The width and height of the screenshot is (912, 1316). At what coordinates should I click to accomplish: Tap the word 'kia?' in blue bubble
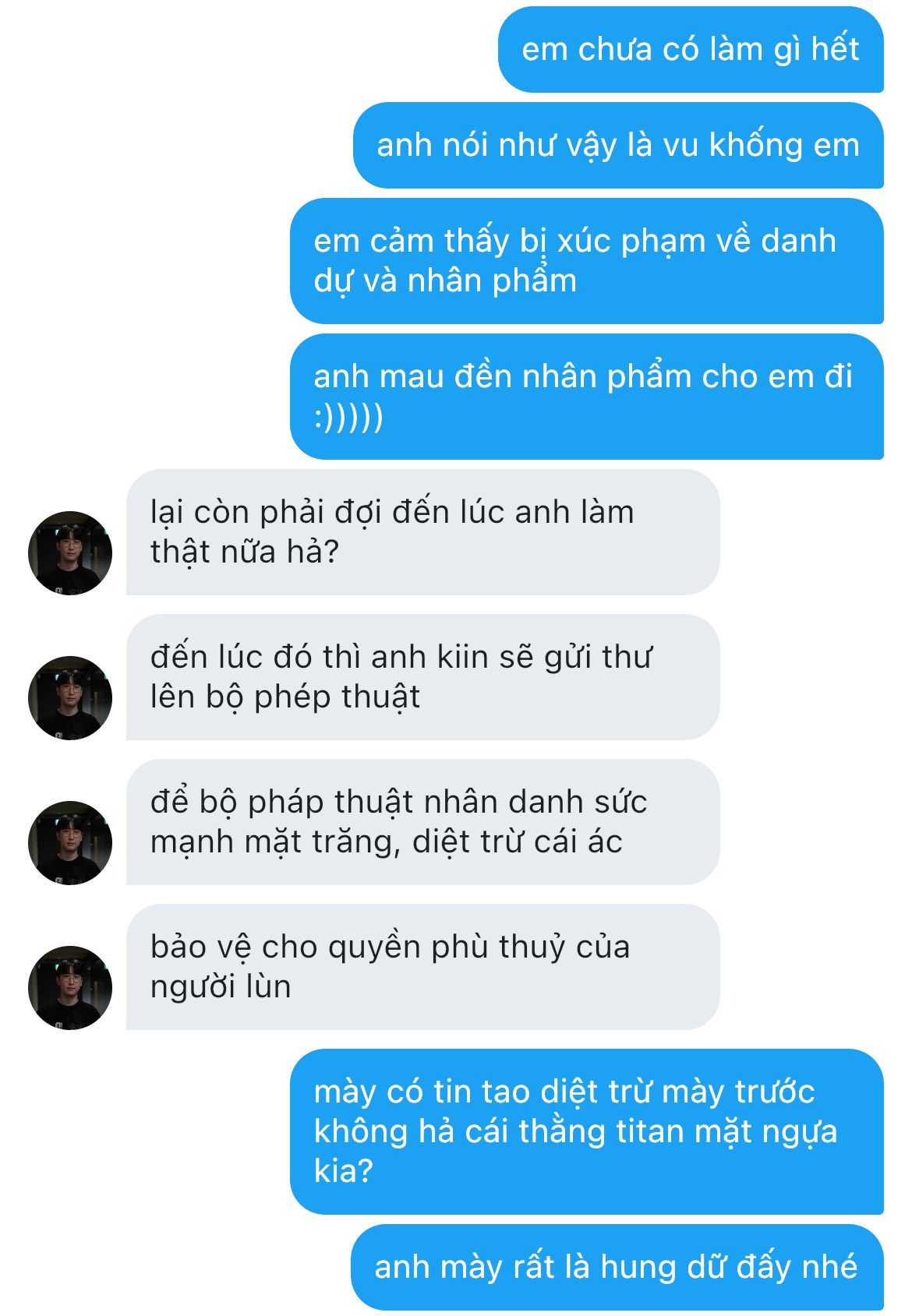(x=344, y=1170)
